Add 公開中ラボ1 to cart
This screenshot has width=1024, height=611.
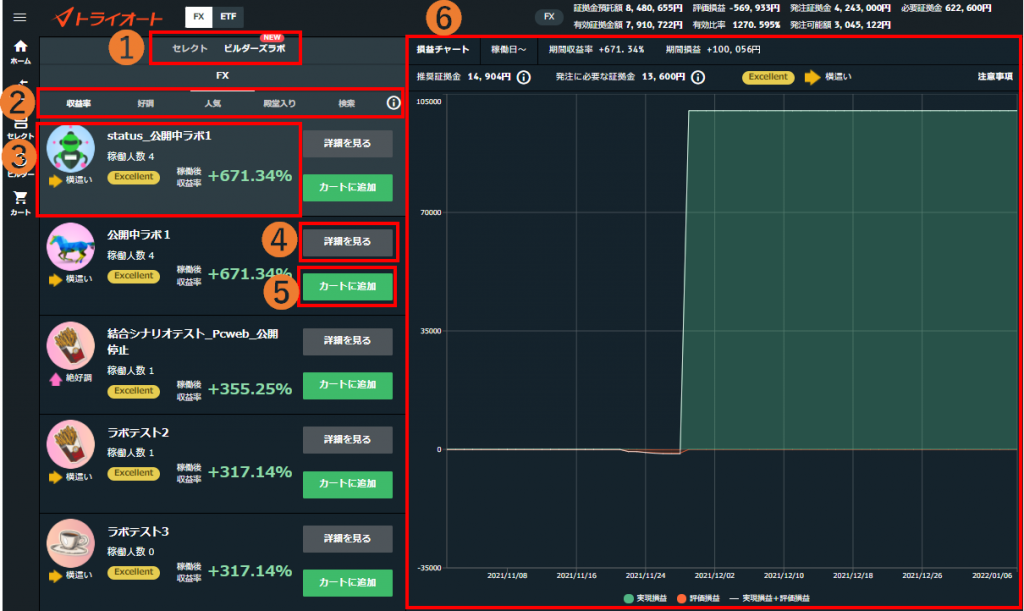[347, 287]
